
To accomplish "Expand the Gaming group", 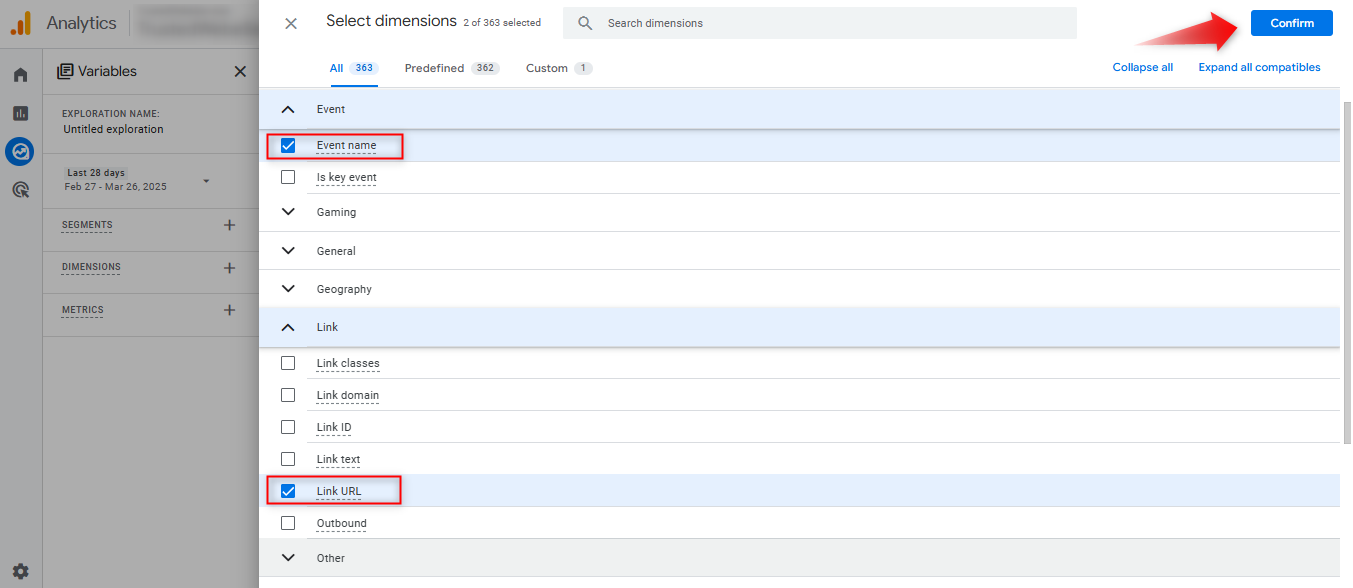I will [288, 212].
